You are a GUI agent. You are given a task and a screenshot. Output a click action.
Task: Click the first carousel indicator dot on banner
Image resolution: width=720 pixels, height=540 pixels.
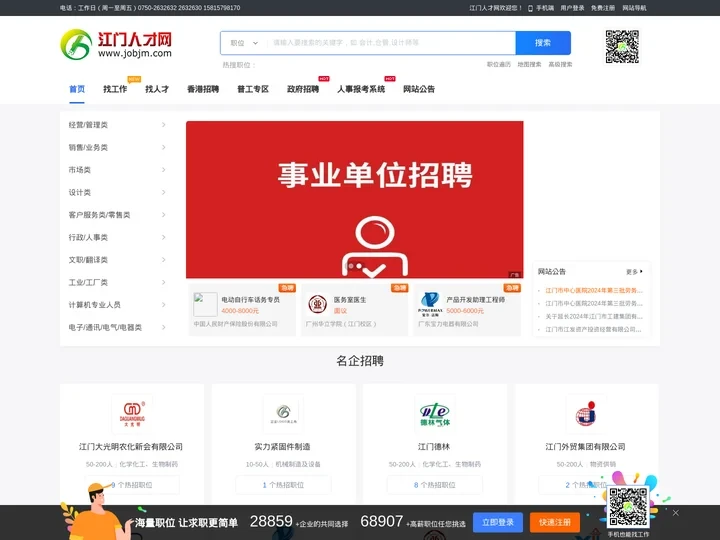click(x=351, y=266)
